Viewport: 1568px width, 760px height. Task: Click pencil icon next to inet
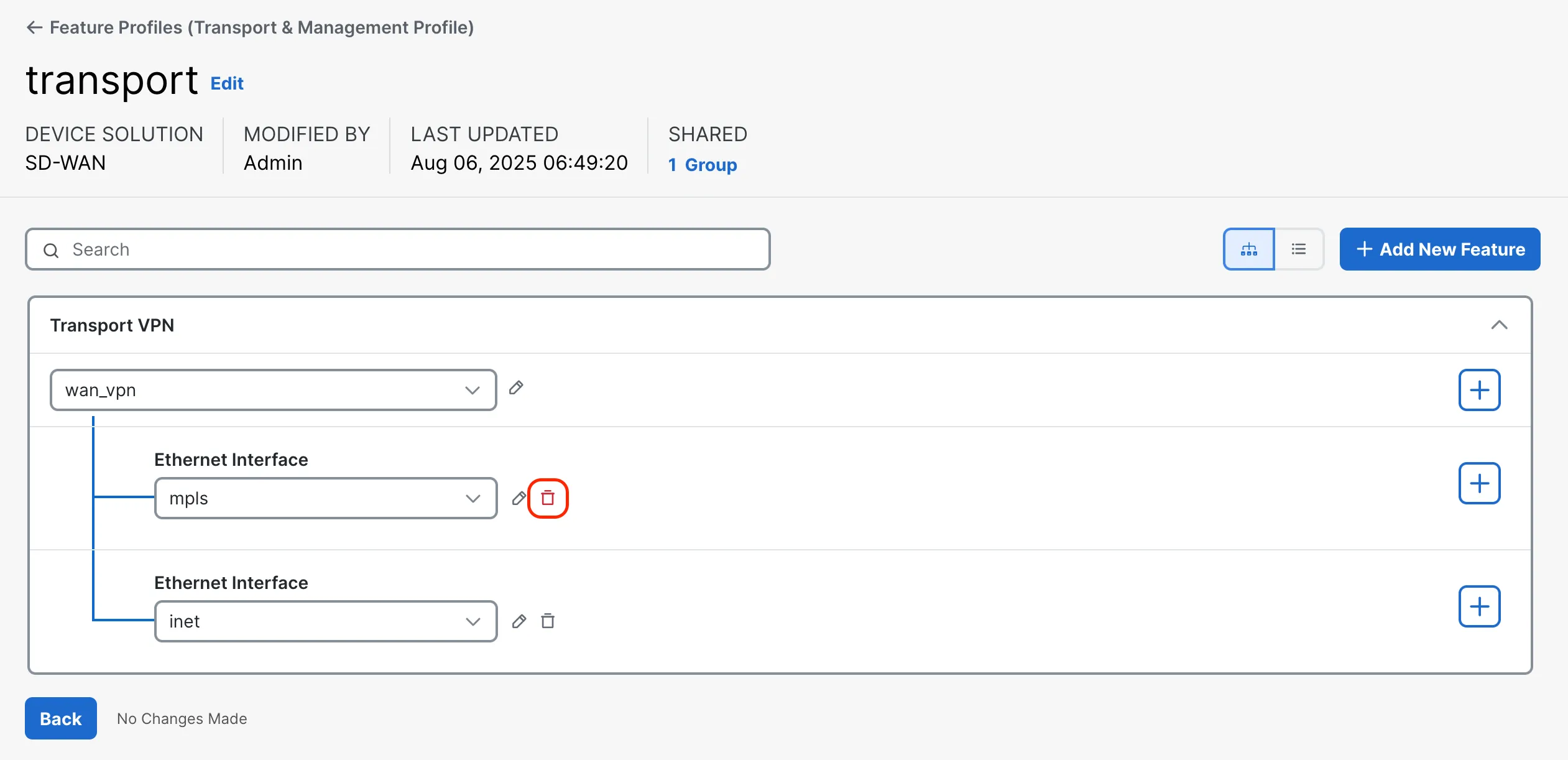(x=519, y=621)
